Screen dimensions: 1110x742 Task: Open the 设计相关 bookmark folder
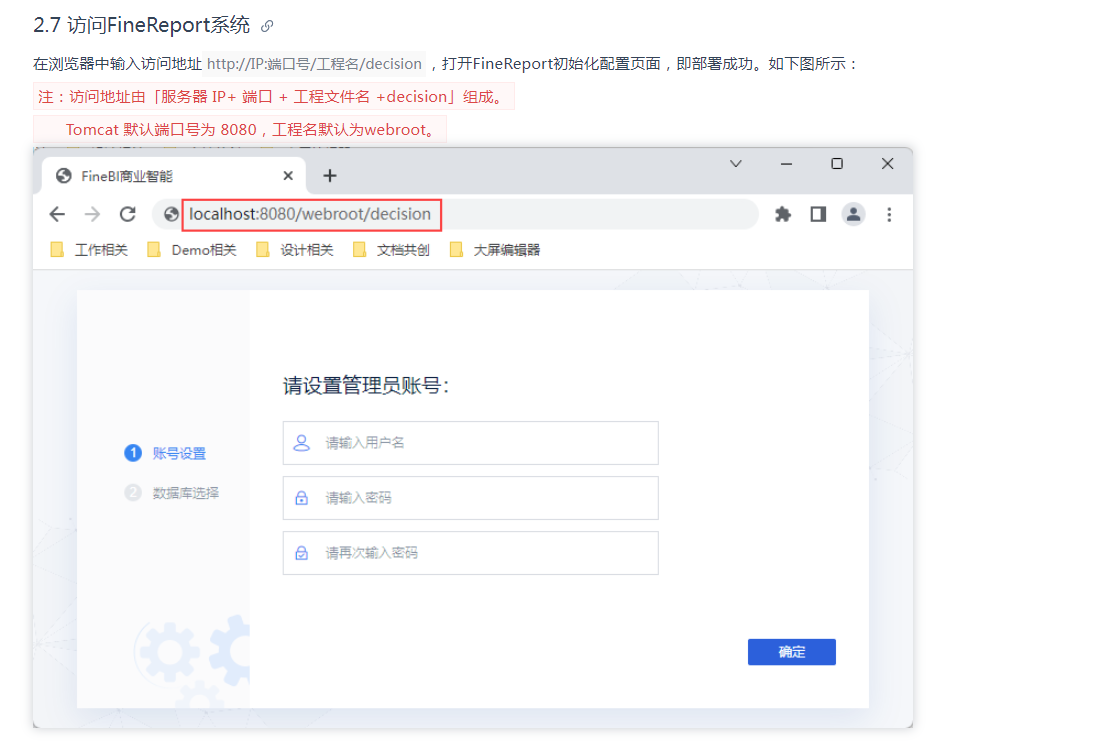click(294, 250)
